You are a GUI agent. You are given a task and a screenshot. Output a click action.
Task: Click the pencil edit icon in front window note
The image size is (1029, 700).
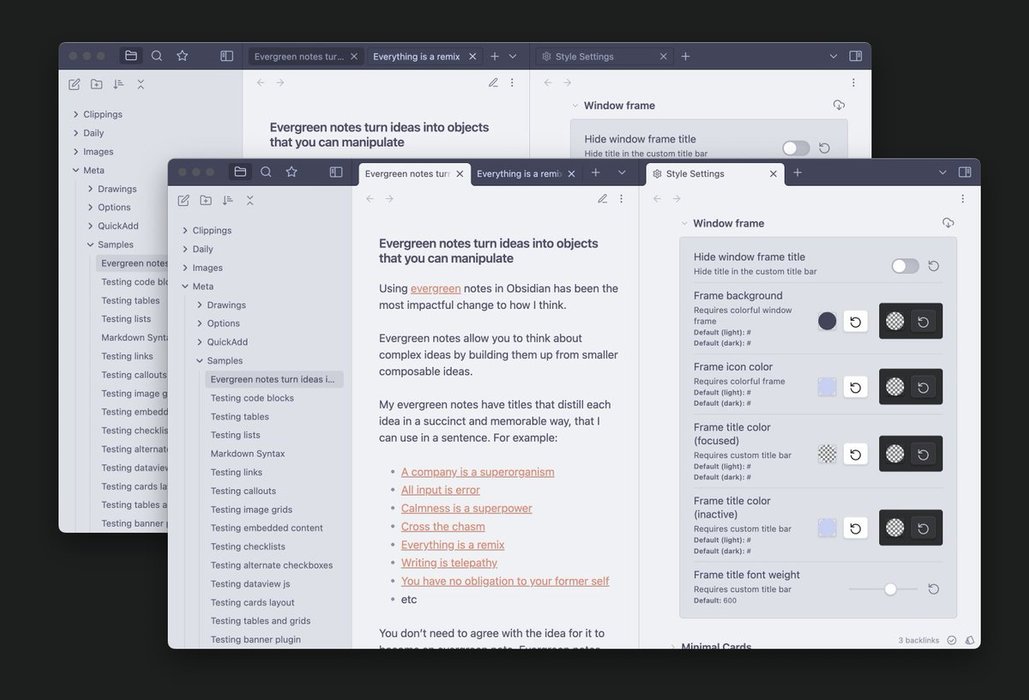(602, 198)
